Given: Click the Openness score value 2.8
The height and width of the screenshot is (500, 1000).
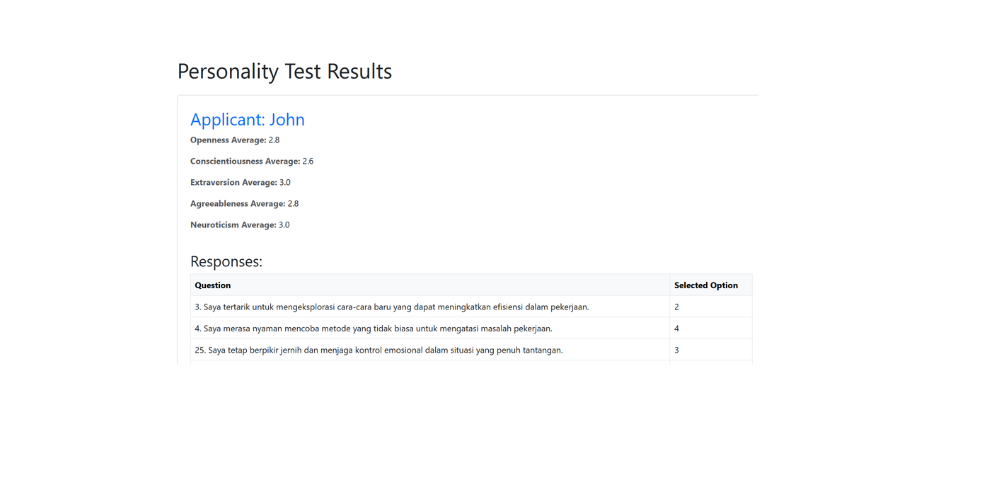Looking at the screenshot, I should [274, 140].
